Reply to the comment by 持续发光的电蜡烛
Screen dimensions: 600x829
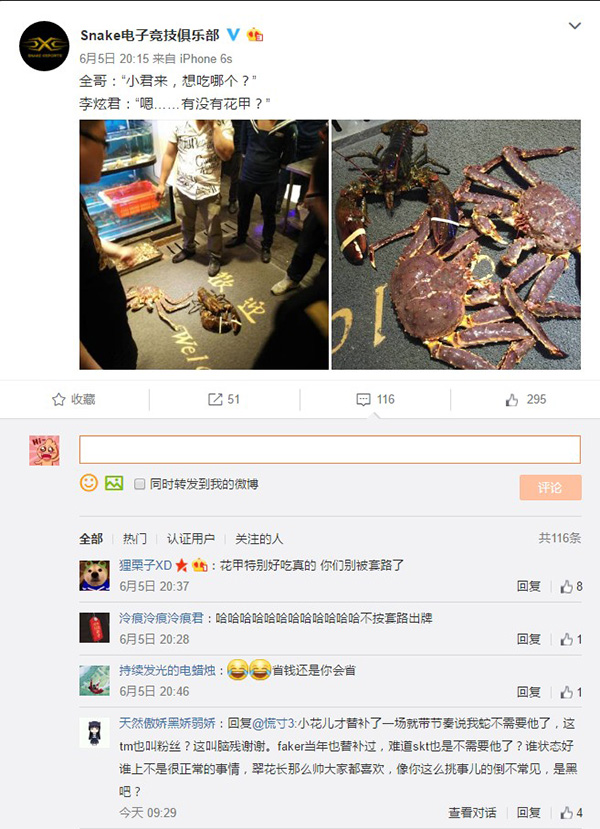(529, 692)
